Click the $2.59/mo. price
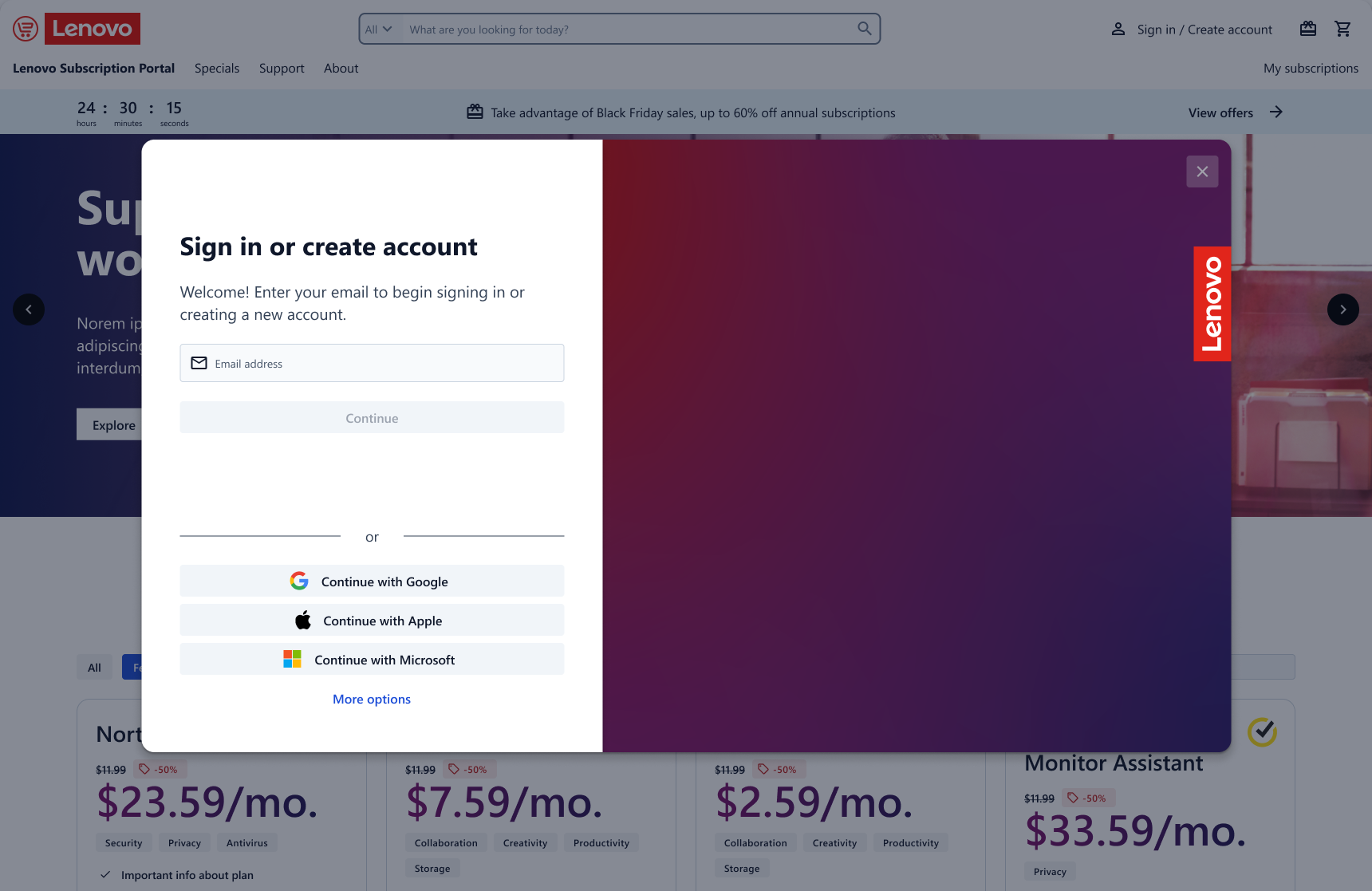Screen dimensions: 1372x891 coord(814,802)
